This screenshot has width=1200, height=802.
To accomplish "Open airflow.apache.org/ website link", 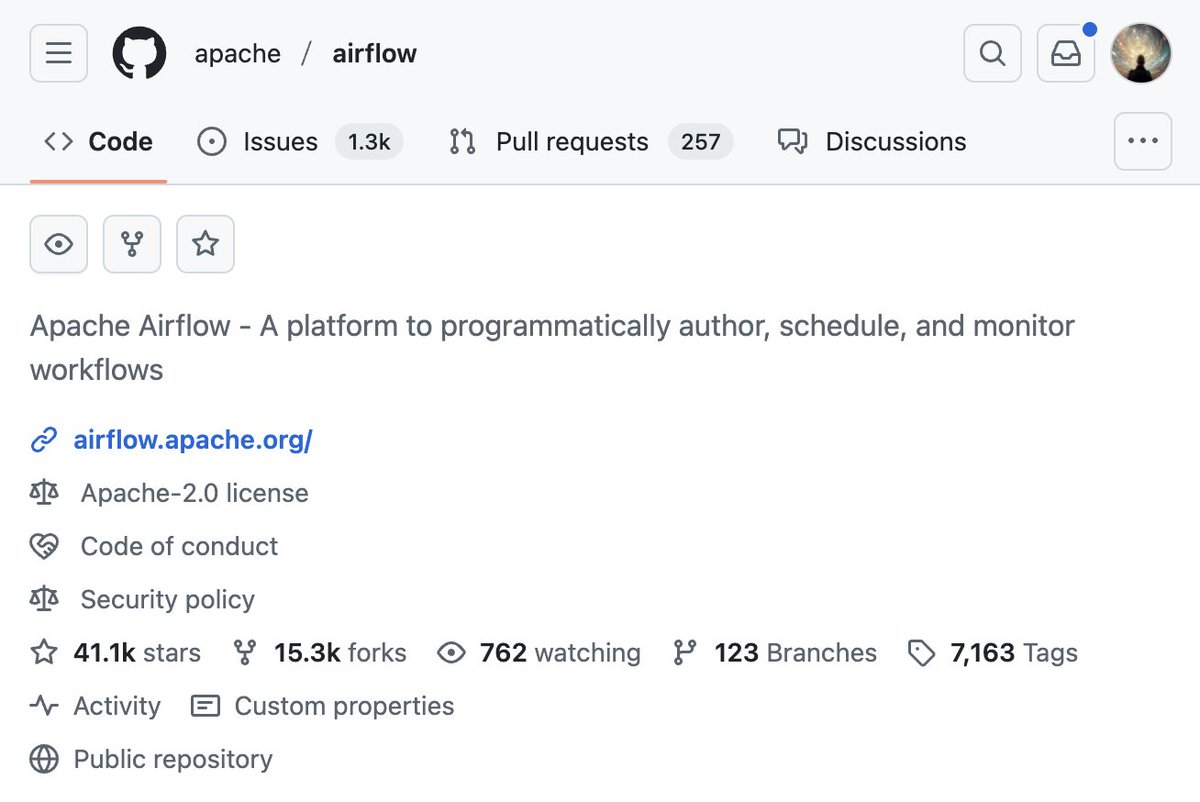I will [x=193, y=440].
